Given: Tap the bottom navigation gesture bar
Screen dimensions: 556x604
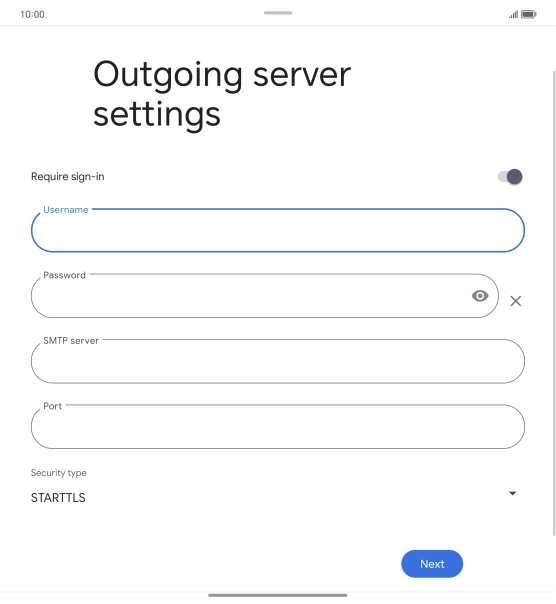Looking at the screenshot, I should 277,595.
